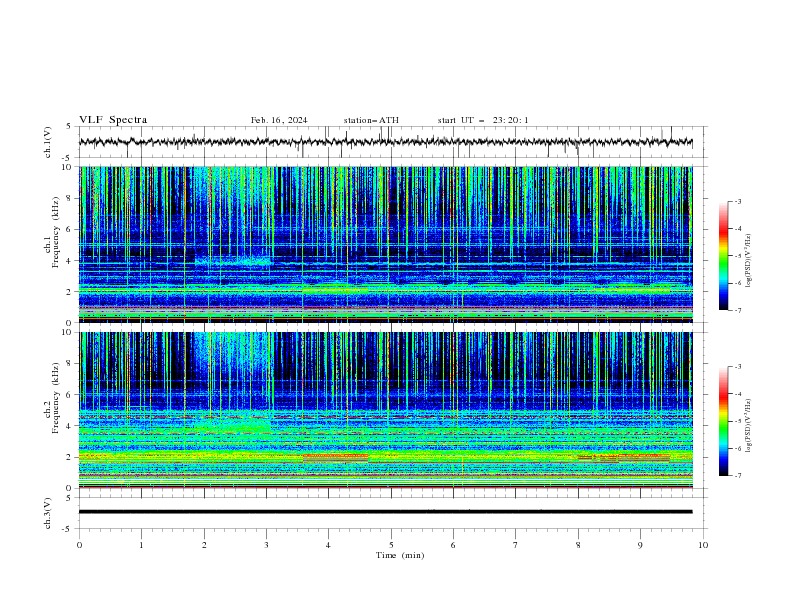This screenshot has height=612, width=792.
Task: Select the log(PSD) label beside the ch.1 colorbar
Action: [x=749, y=261]
